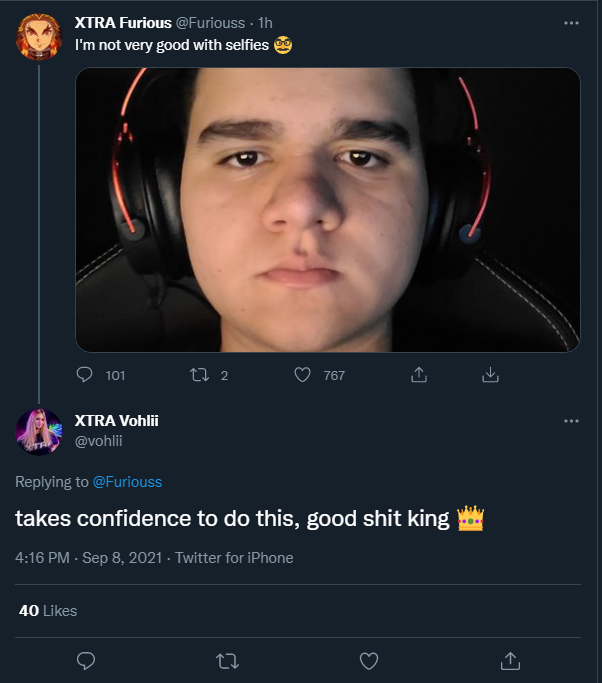Open XTRA Vohlii's profile avatar
Viewport: 602px width, 683px height.
39,431
